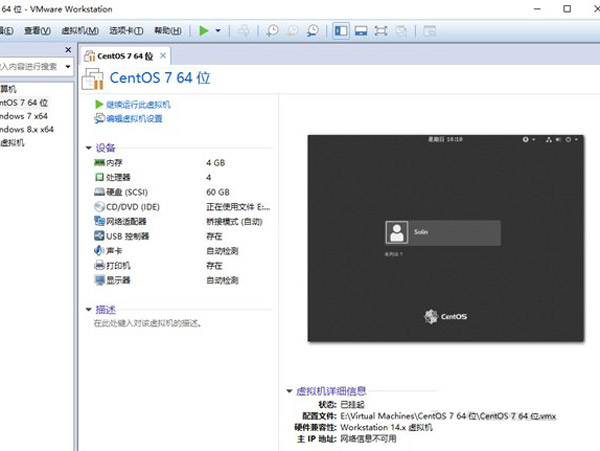Toggle the thumbnail bar view icon

(x=361, y=31)
